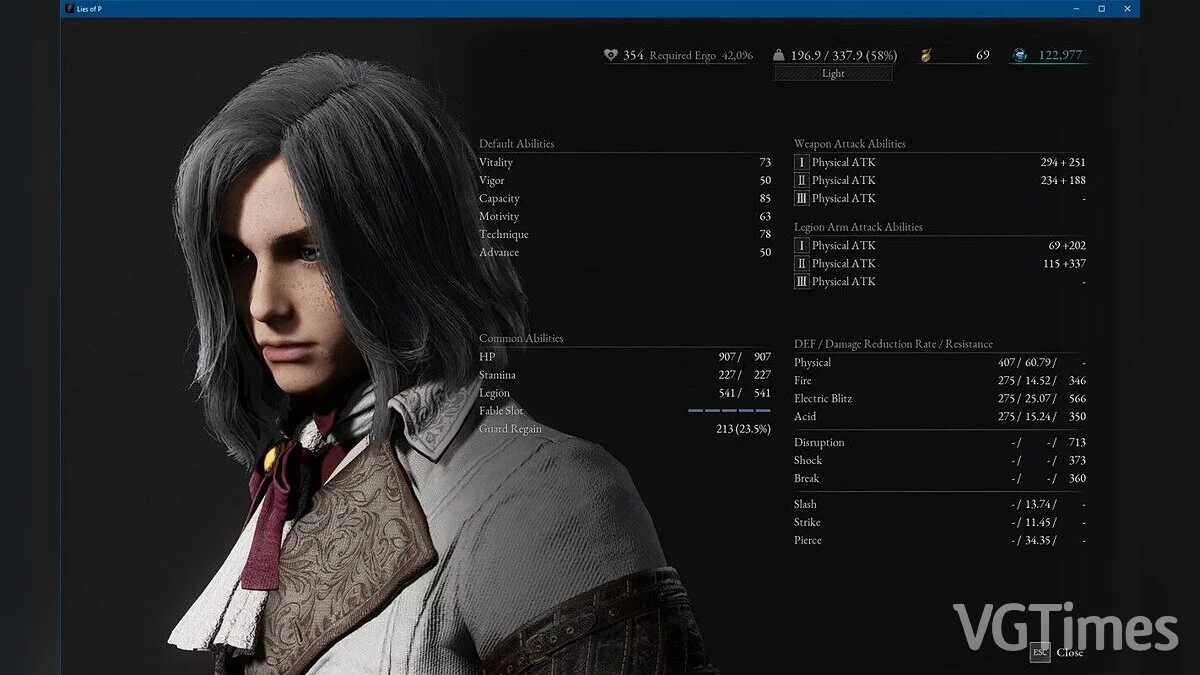The height and width of the screenshot is (675, 1200).
Task: Click the weight icon next to 196.9 / 337.9
Action: tap(780, 56)
